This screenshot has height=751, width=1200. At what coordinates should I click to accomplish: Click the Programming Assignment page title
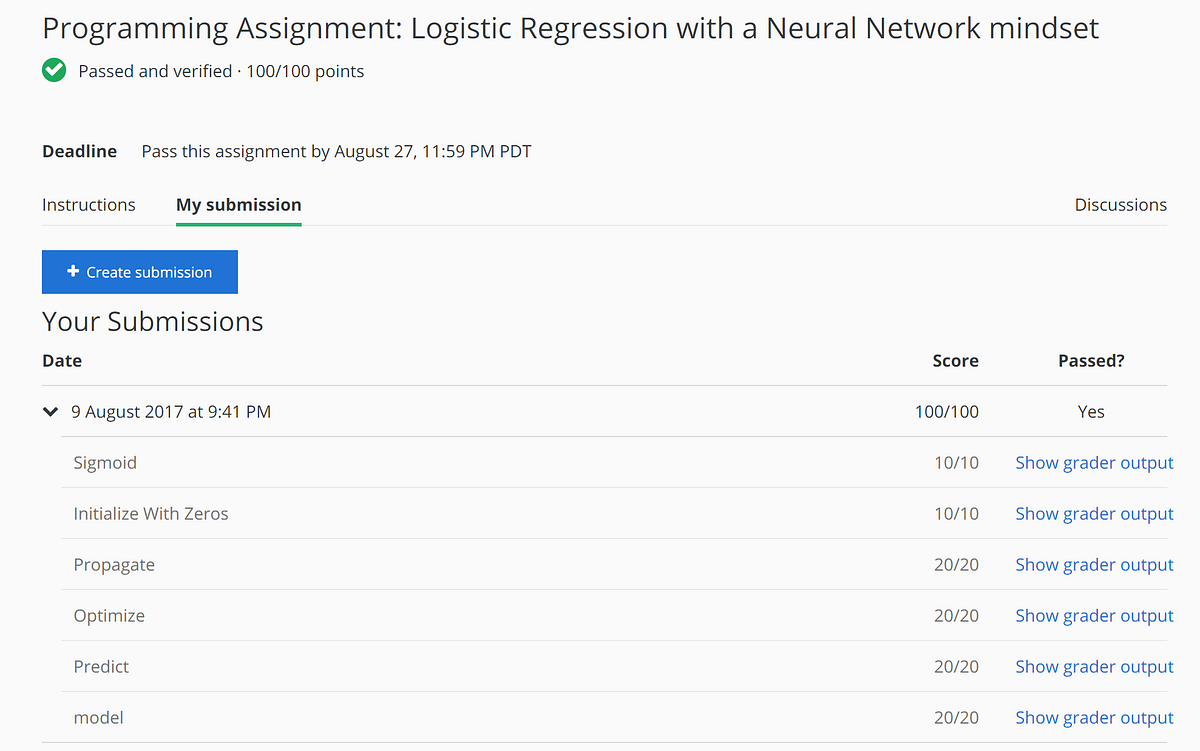click(570, 28)
